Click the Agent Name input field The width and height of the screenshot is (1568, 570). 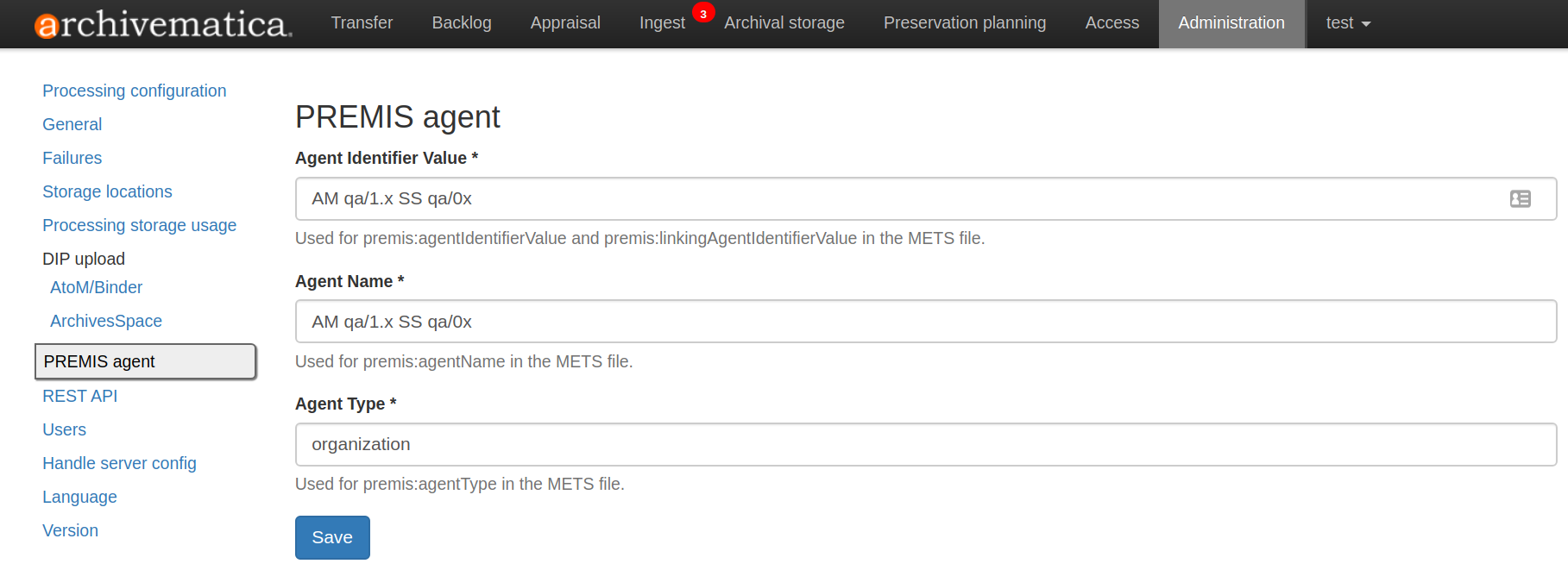(925, 322)
